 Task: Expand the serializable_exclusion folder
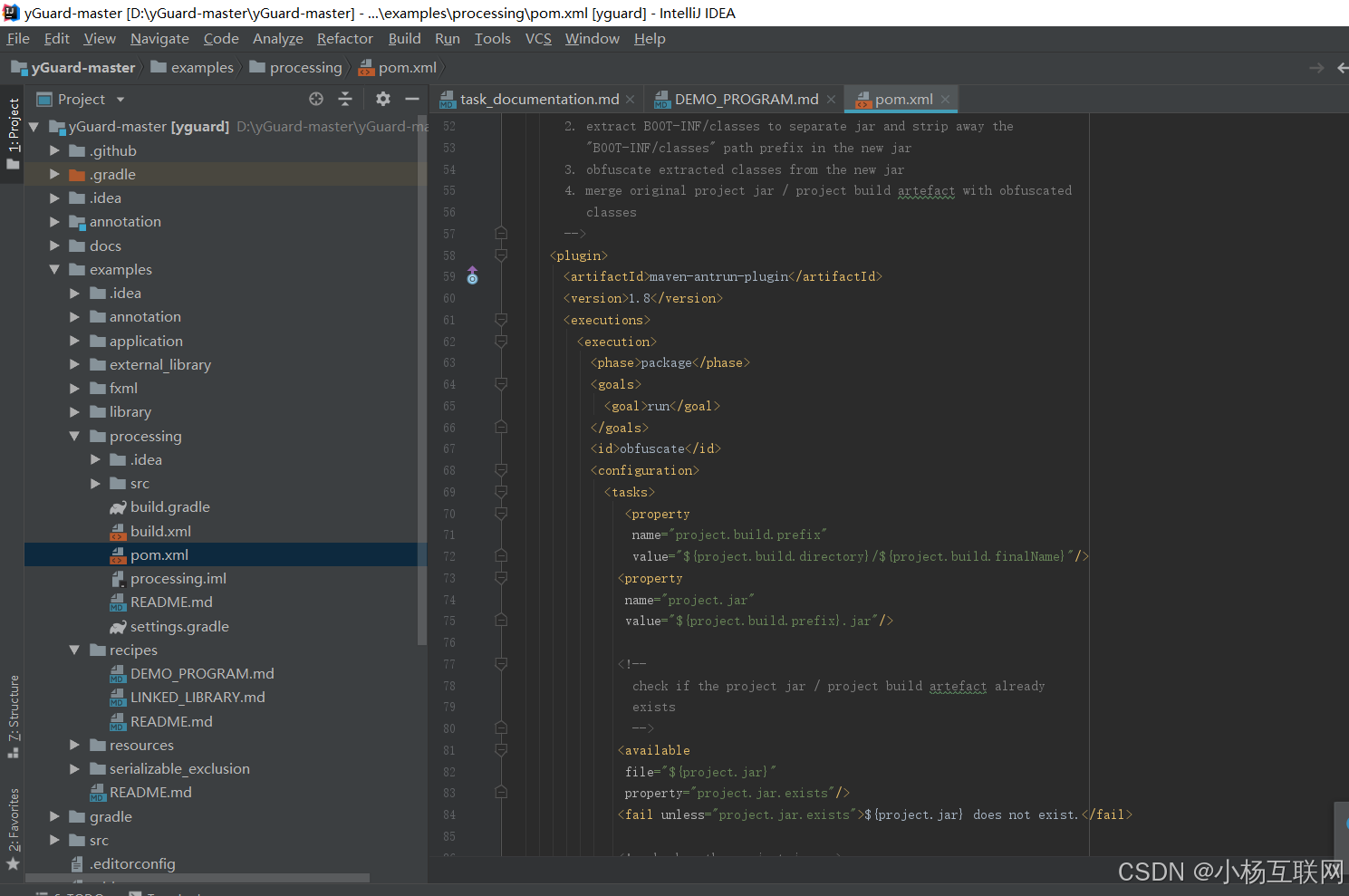click(x=74, y=768)
